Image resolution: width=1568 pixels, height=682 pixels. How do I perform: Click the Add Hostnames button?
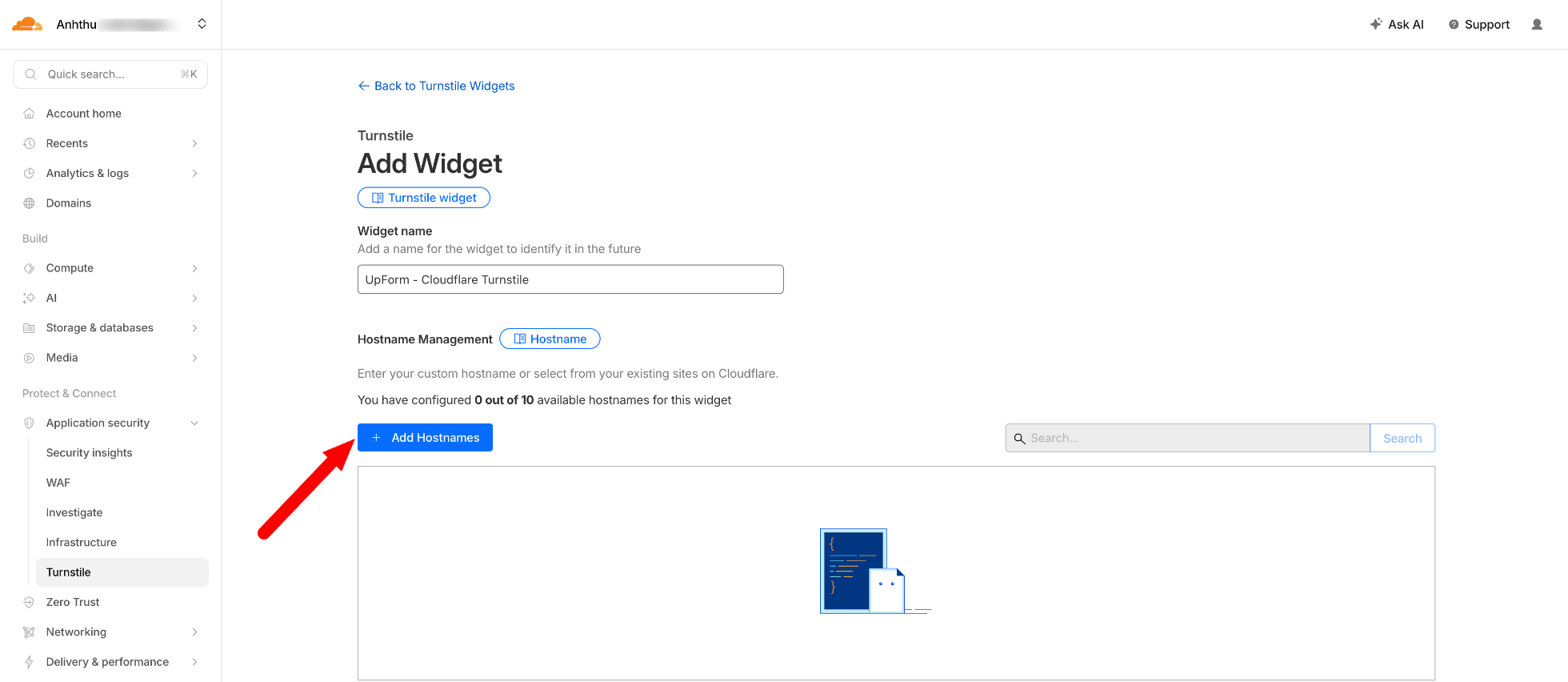click(425, 438)
